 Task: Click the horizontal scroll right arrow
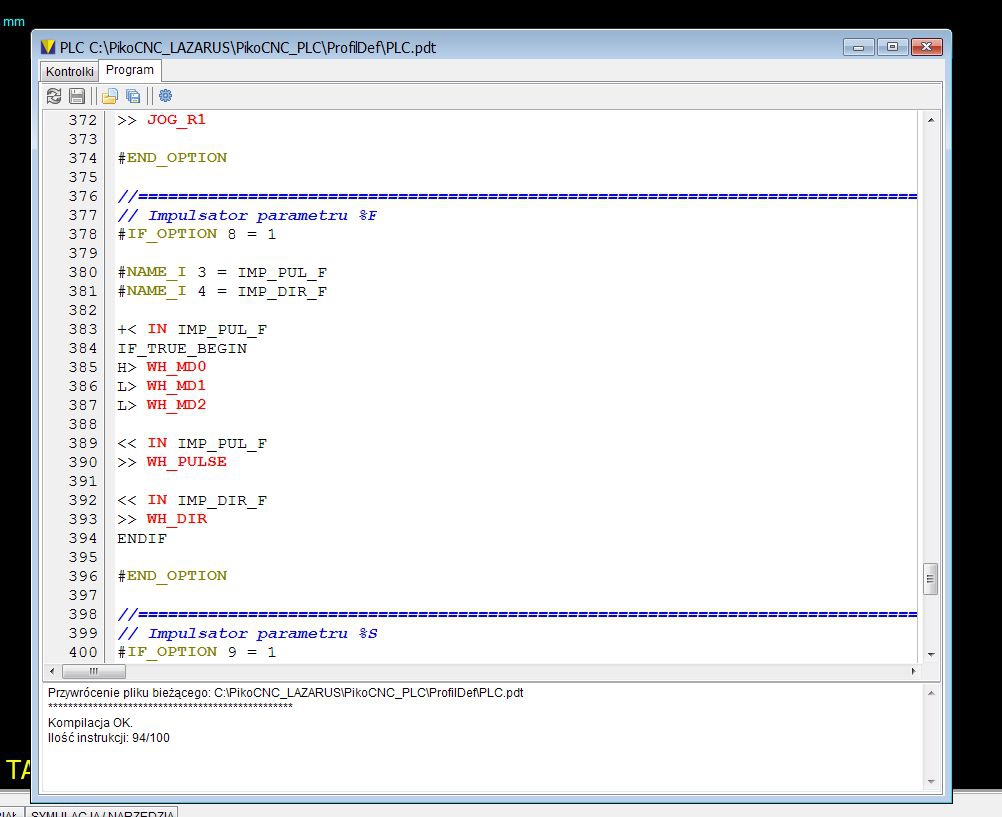coord(913,671)
